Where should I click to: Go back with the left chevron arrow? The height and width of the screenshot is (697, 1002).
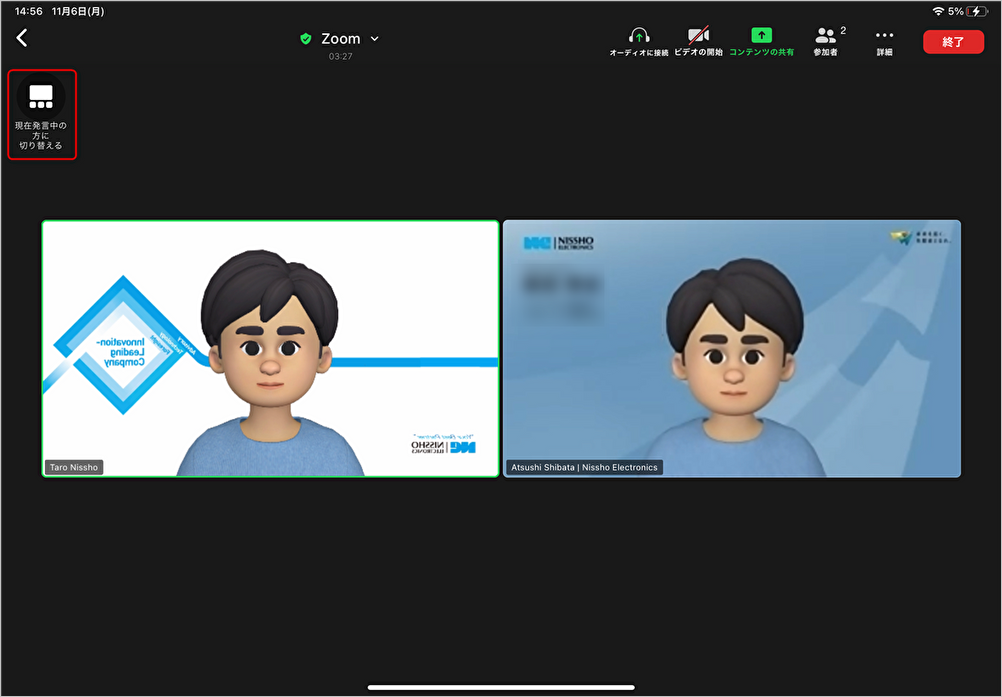click(22, 38)
